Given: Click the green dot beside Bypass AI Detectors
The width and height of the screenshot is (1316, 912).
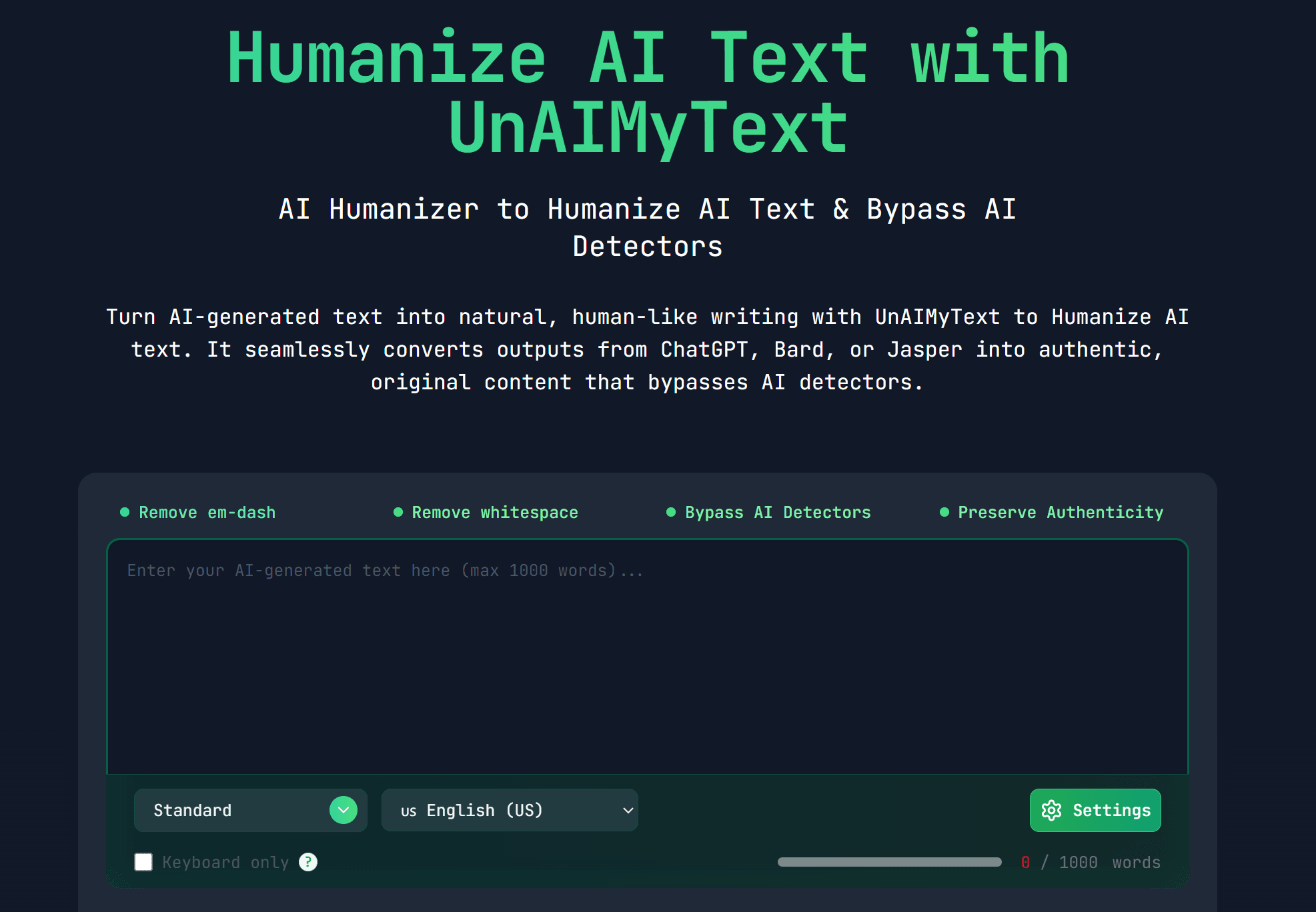Looking at the screenshot, I should (x=670, y=512).
